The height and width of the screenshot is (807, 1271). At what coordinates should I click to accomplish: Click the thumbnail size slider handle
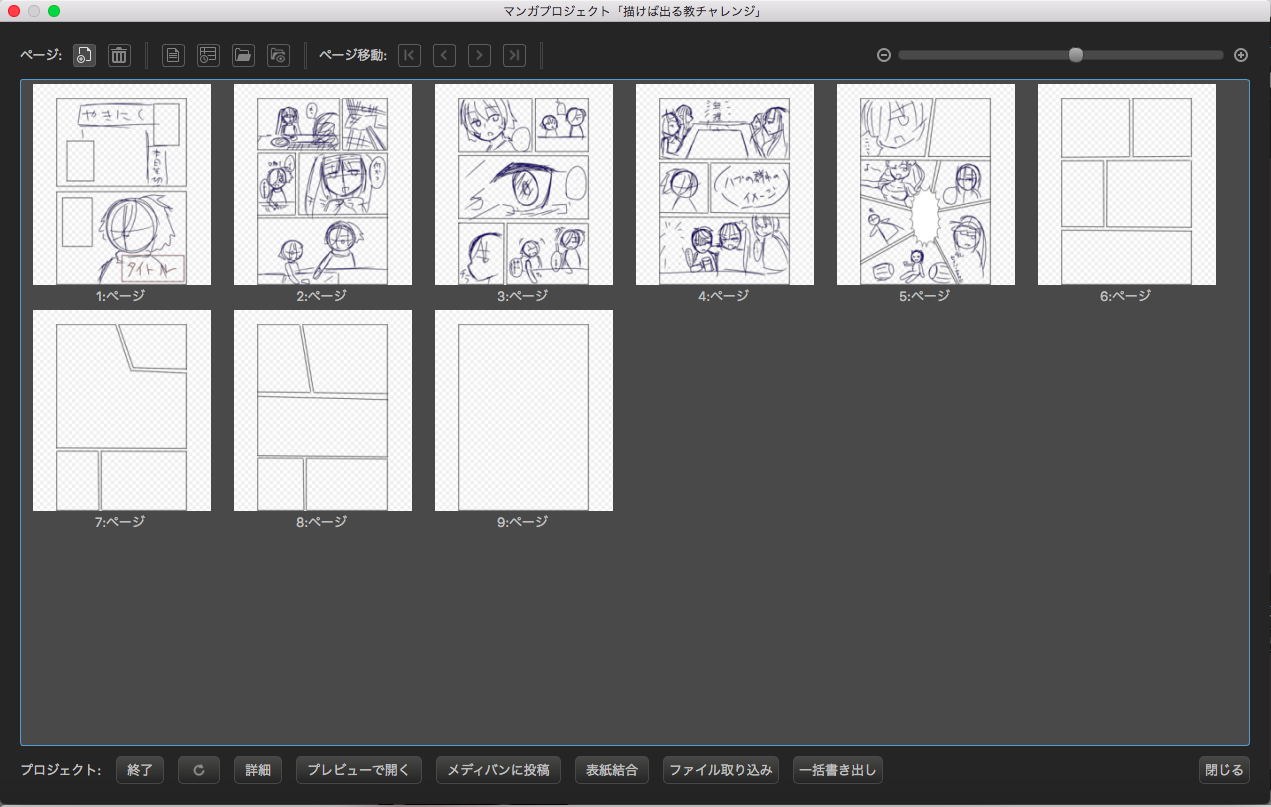pos(1076,56)
